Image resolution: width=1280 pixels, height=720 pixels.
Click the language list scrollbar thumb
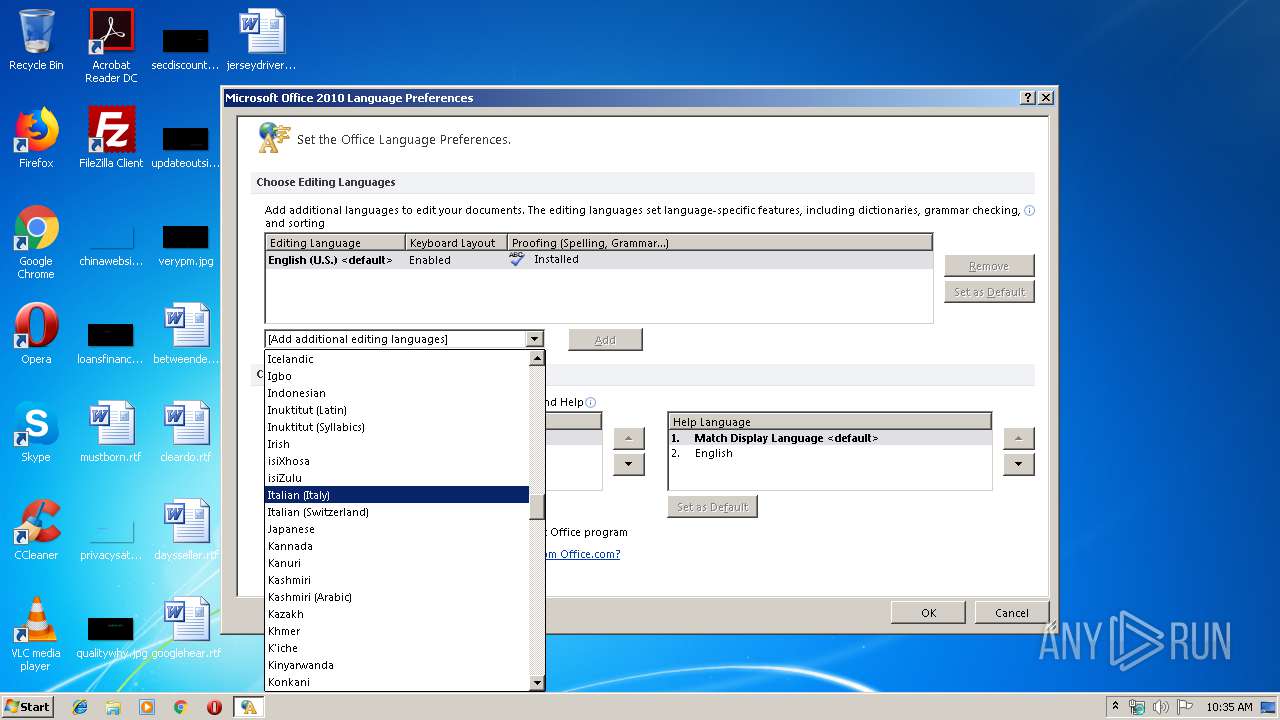(537, 507)
